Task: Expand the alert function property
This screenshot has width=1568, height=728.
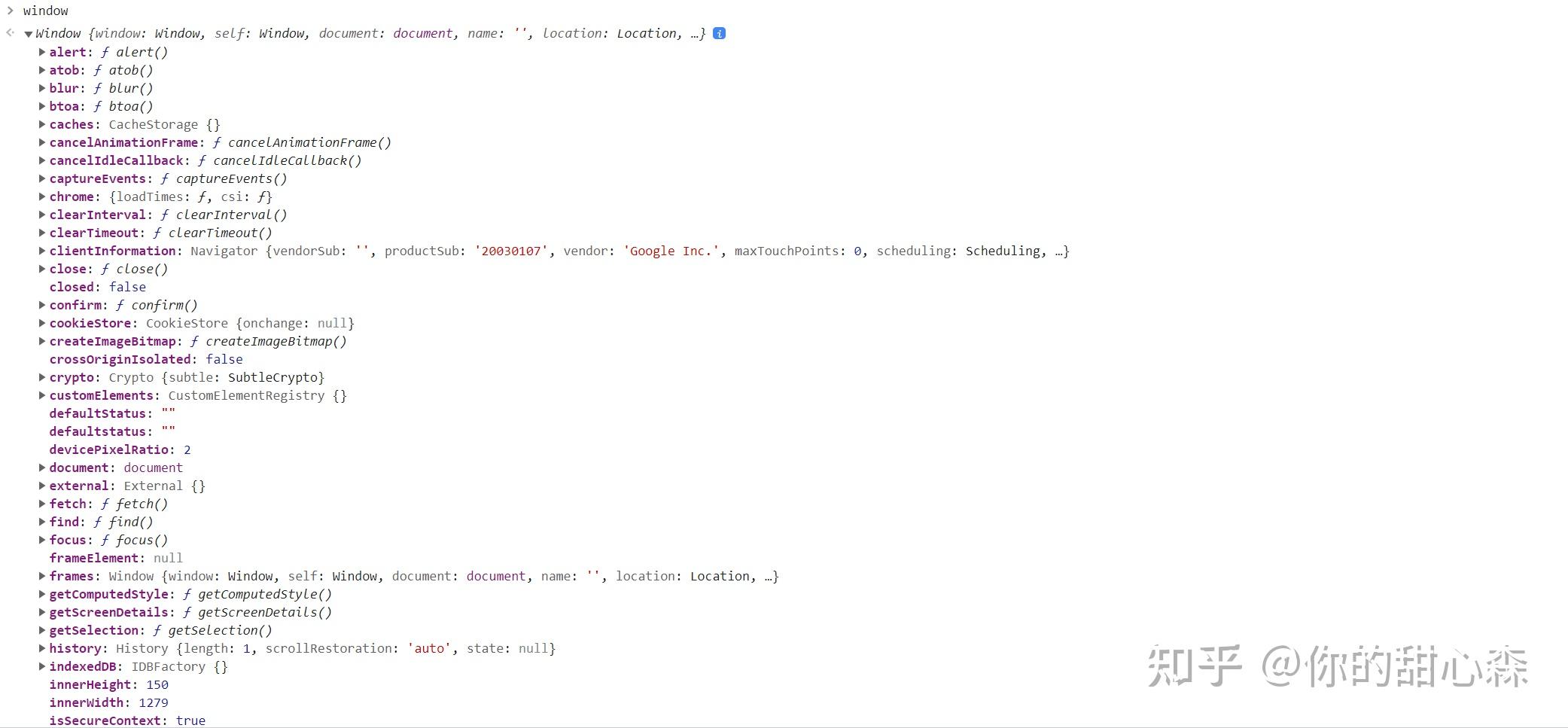Action: pyautogui.click(x=42, y=52)
